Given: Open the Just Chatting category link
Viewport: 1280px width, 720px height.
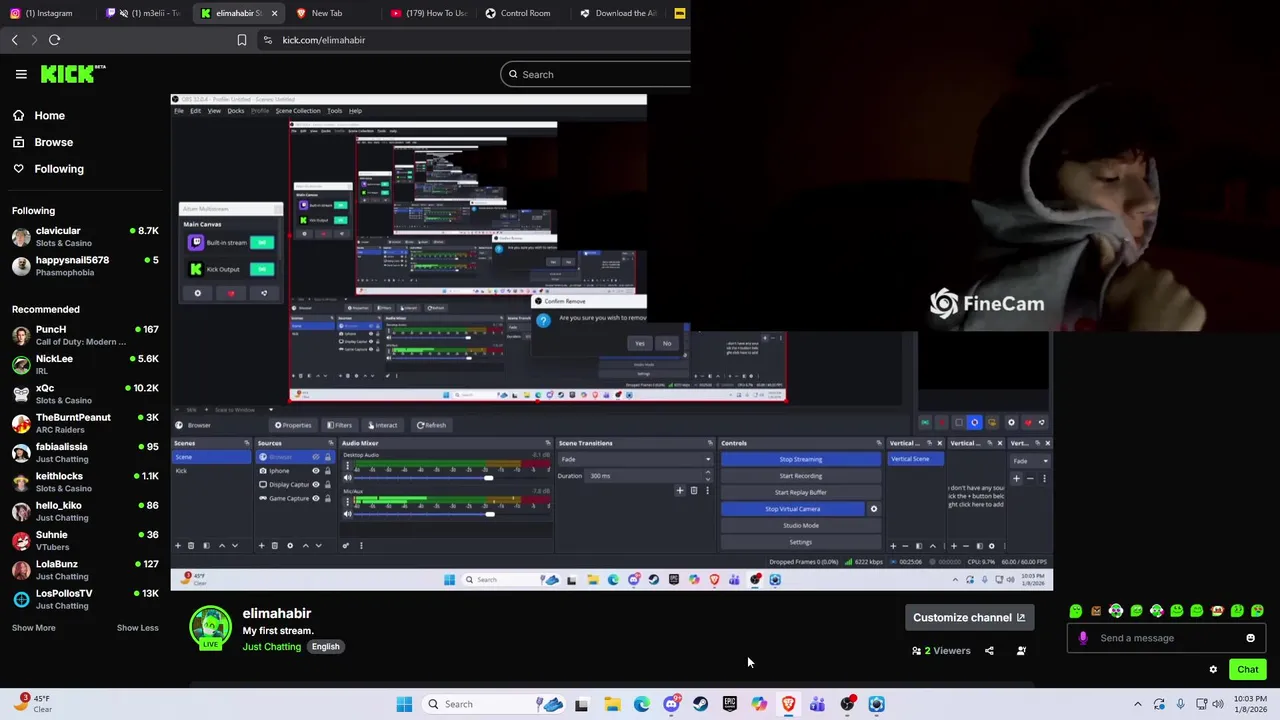Looking at the screenshot, I should pos(271,647).
